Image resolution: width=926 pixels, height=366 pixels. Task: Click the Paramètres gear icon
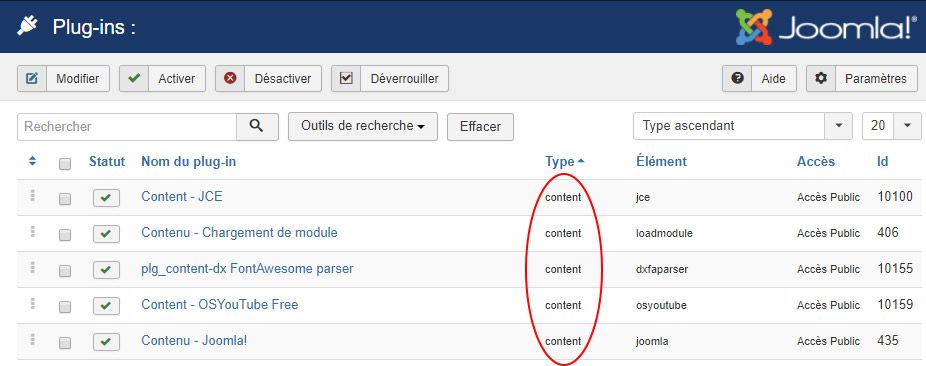(821, 78)
